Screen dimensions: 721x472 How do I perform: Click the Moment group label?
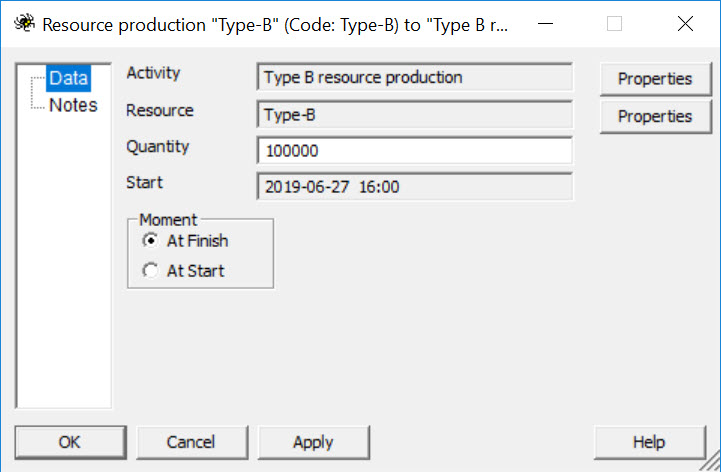(168, 219)
